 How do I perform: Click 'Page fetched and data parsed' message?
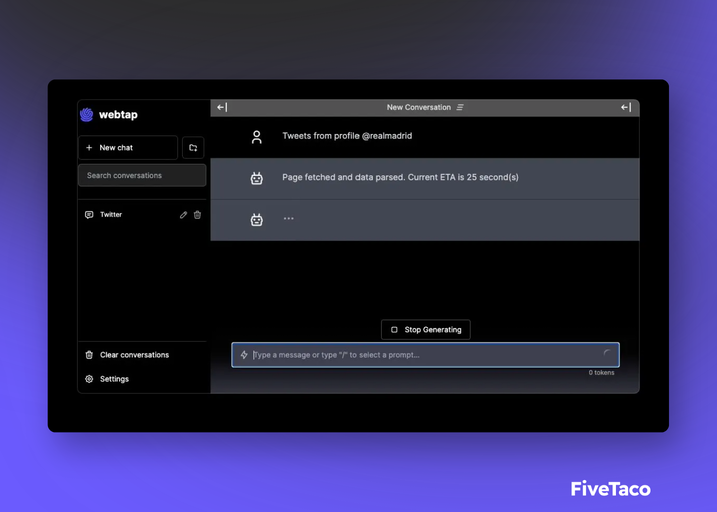click(400, 177)
